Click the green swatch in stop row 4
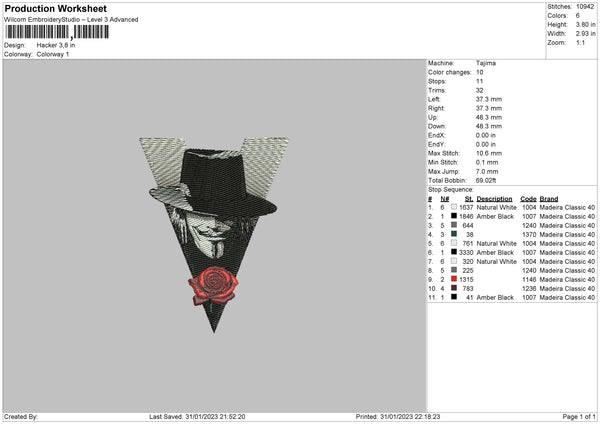Screen dimensions: 600x424 [454, 234]
